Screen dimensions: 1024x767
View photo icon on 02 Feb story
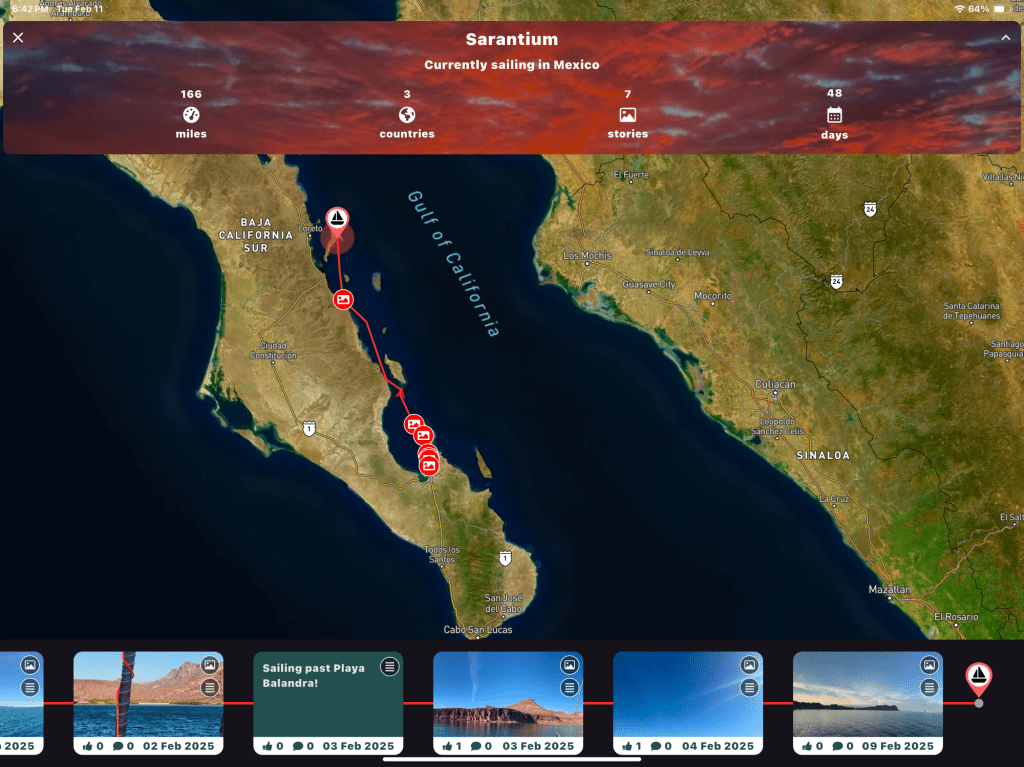coord(209,665)
